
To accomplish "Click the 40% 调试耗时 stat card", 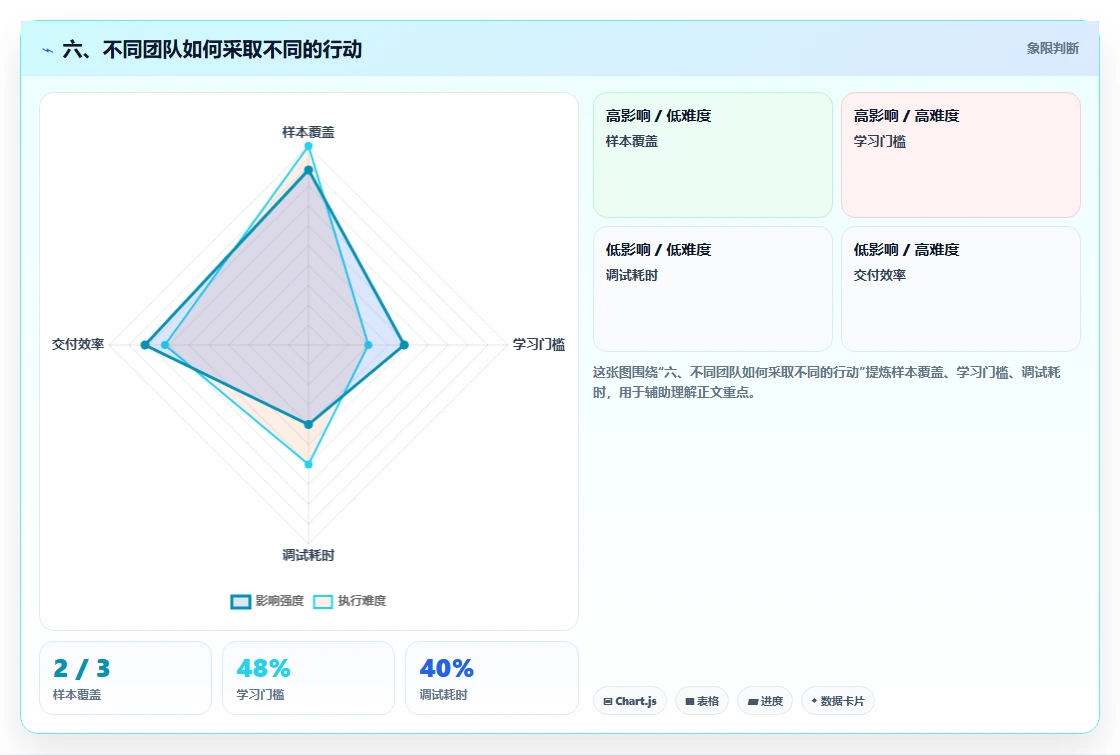I will (x=491, y=678).
